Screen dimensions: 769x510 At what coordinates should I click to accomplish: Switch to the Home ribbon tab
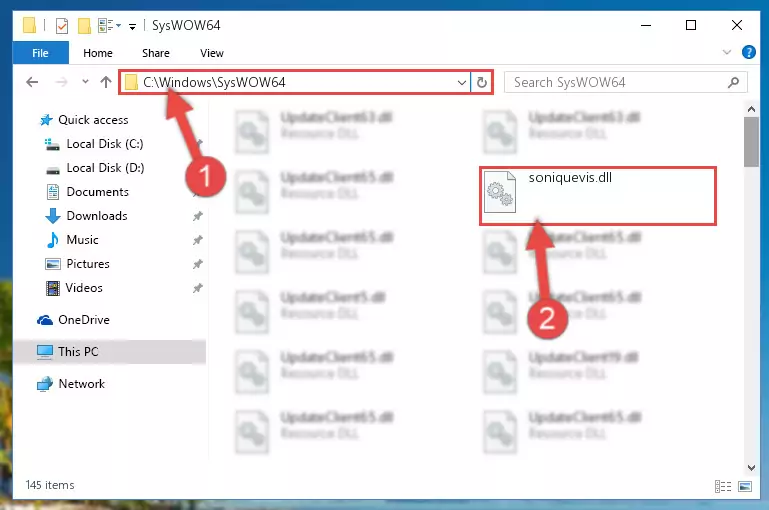tap(98, 53)
